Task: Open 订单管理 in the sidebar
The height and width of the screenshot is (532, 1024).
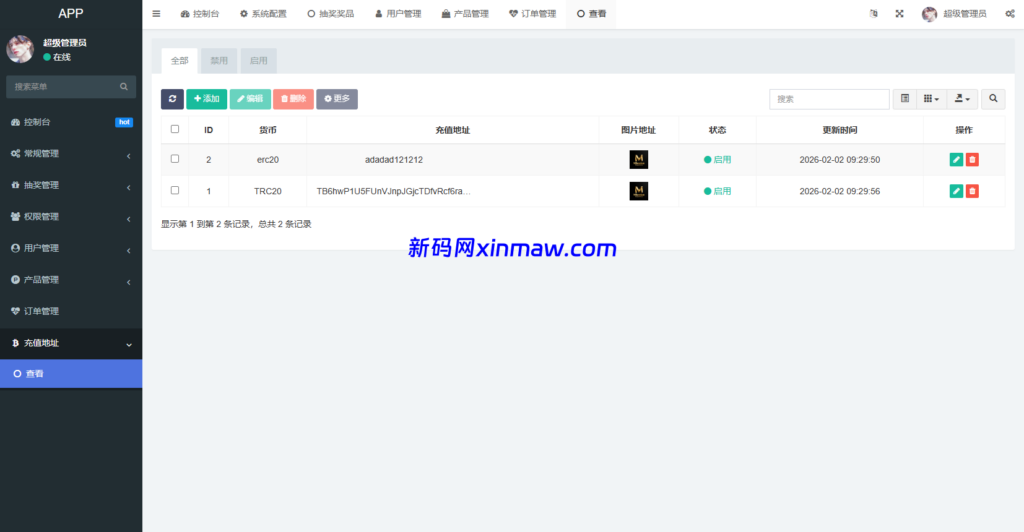Action: pos(71,311)
